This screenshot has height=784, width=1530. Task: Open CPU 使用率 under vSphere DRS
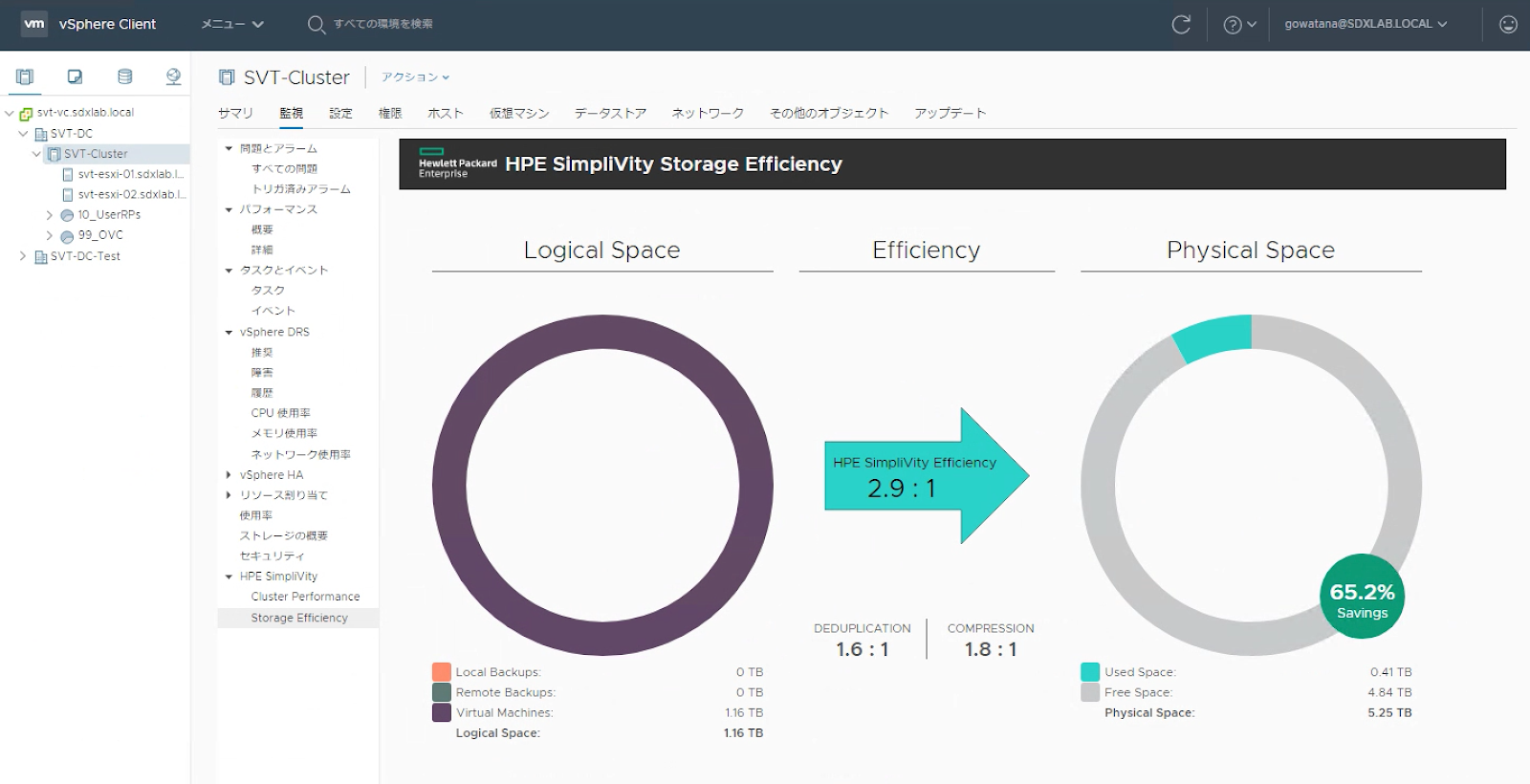tap(280, 414)
